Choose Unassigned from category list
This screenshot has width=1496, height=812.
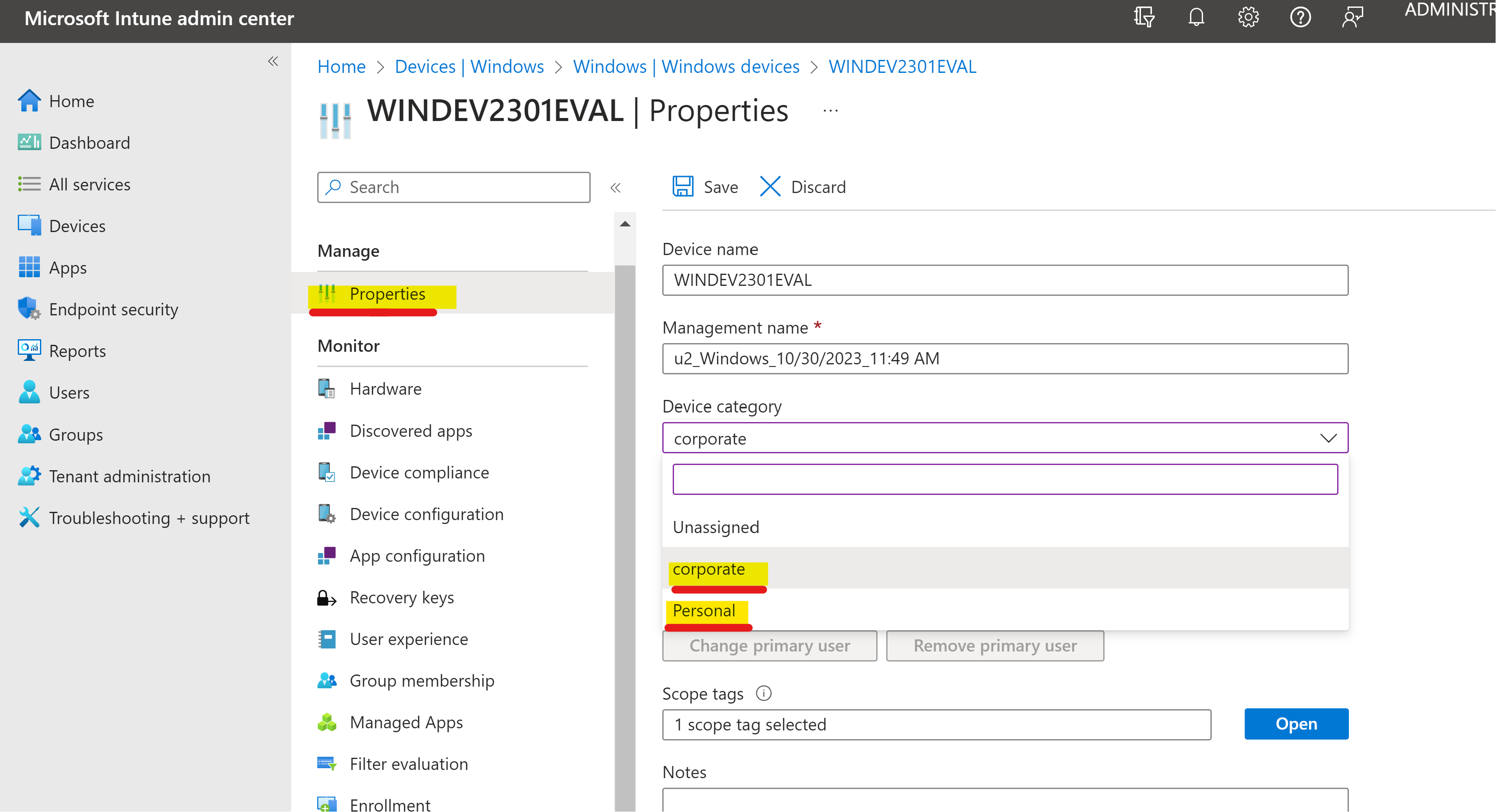[1005, 527]
